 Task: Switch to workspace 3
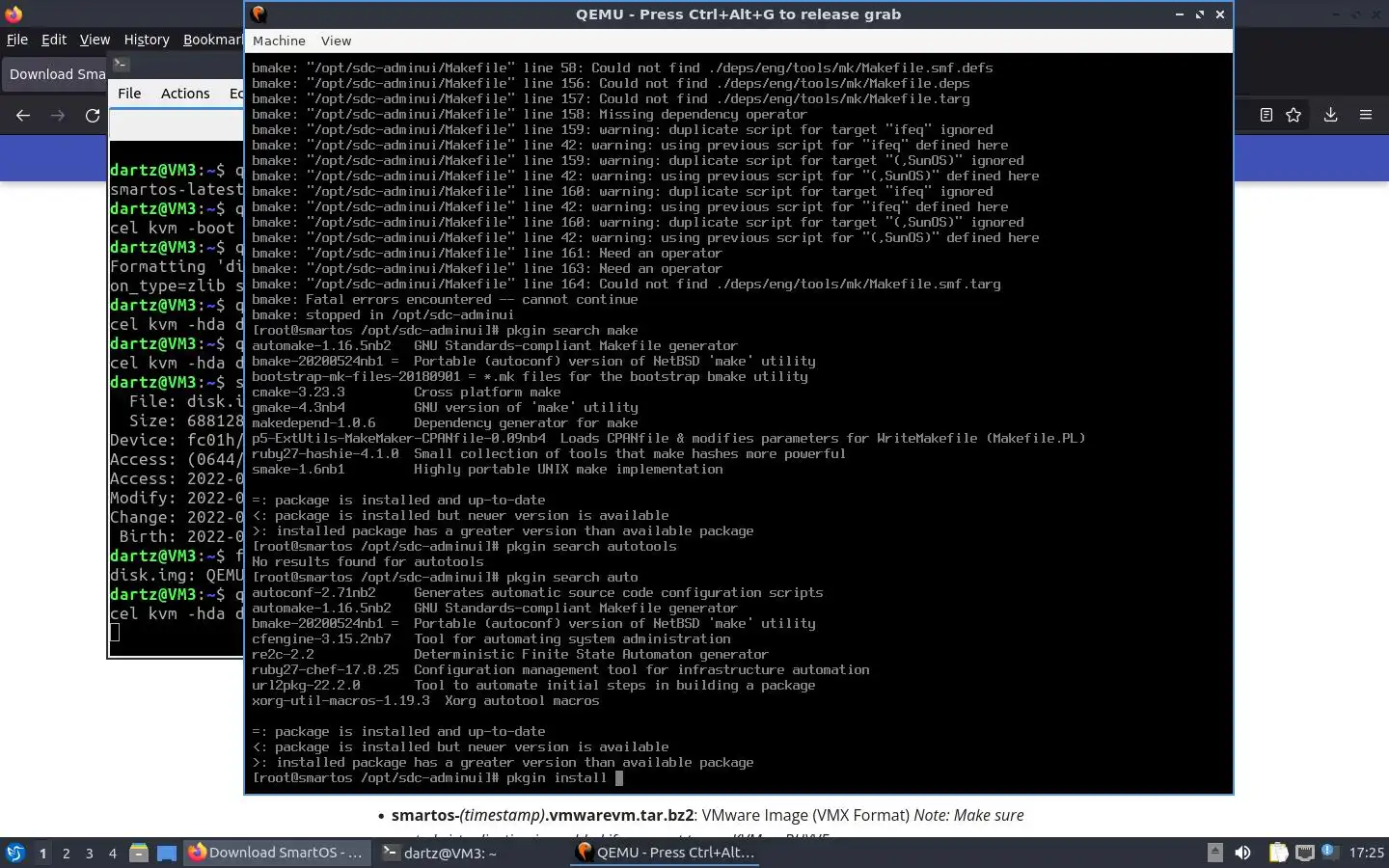[90, 853]
